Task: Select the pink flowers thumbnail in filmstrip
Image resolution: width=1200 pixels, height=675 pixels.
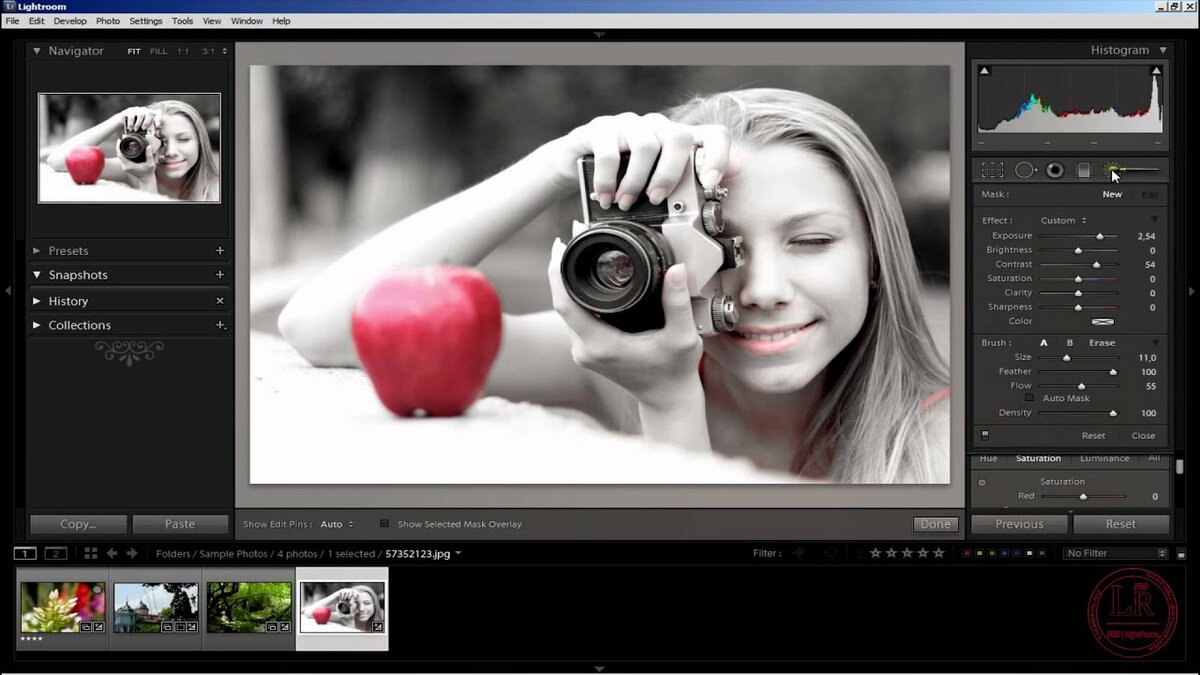Action: coord(63,607)
